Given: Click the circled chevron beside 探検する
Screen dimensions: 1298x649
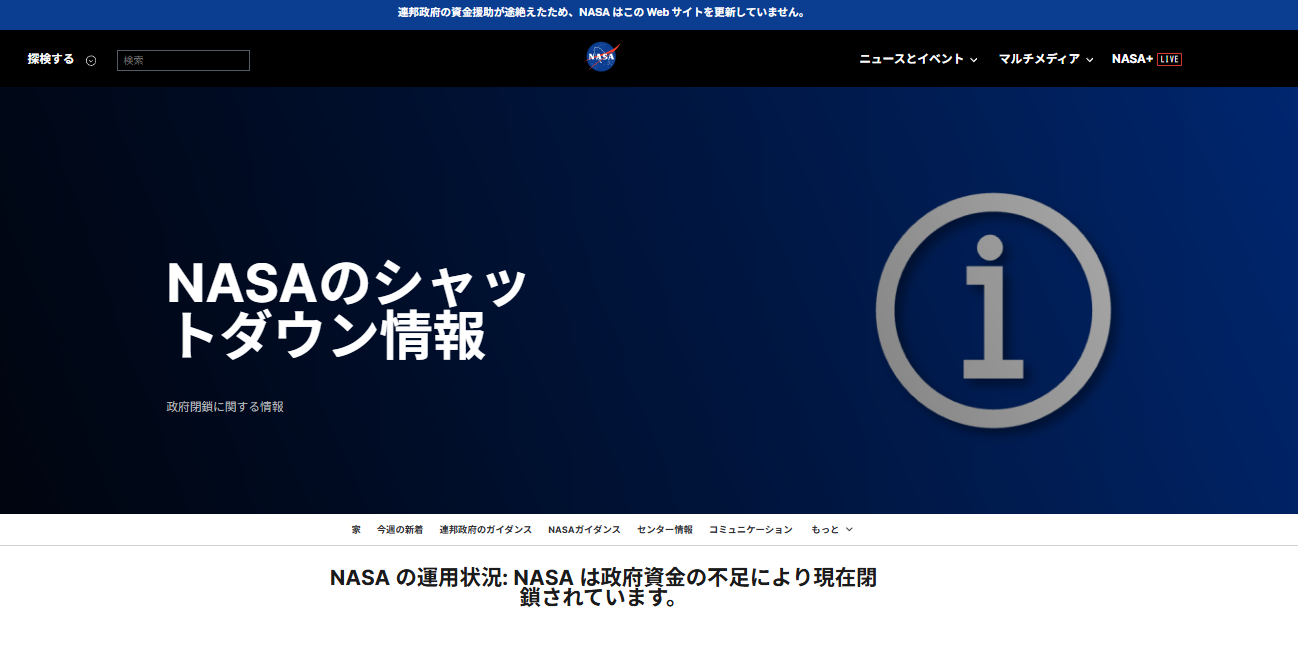Looking at the screenshot, I should tap(91, 60).
